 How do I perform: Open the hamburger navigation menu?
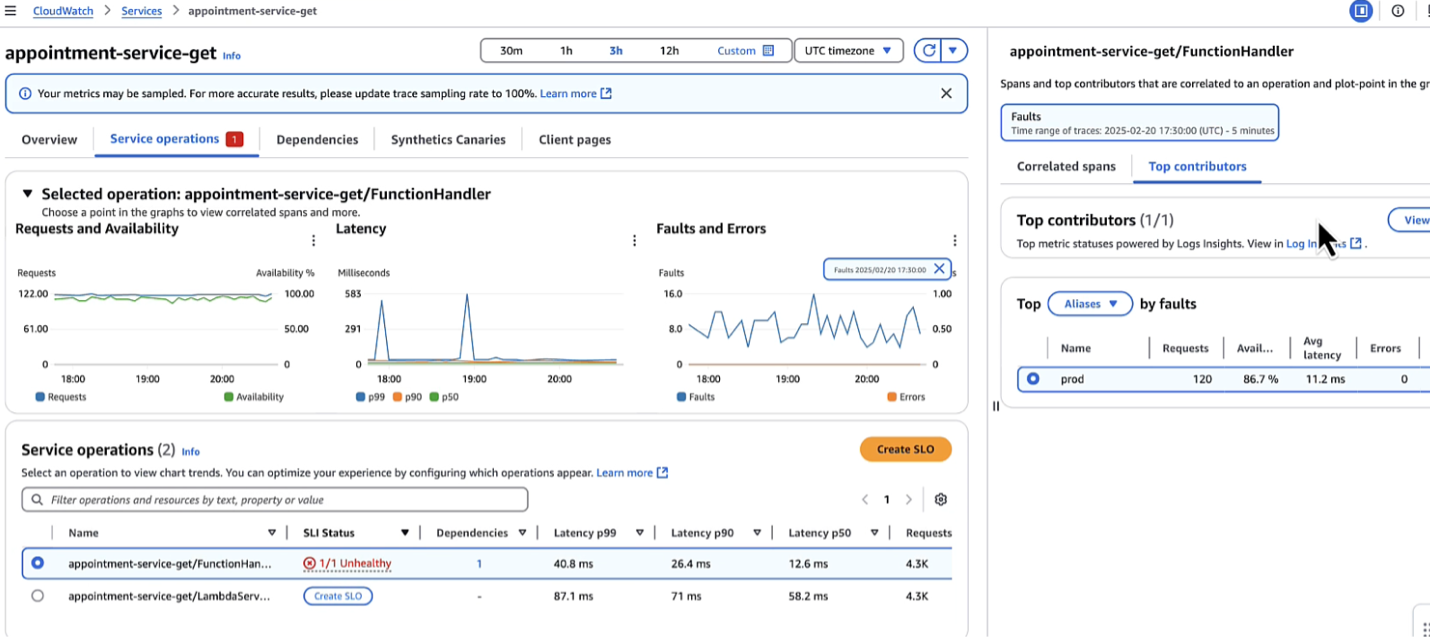[11, 11]
